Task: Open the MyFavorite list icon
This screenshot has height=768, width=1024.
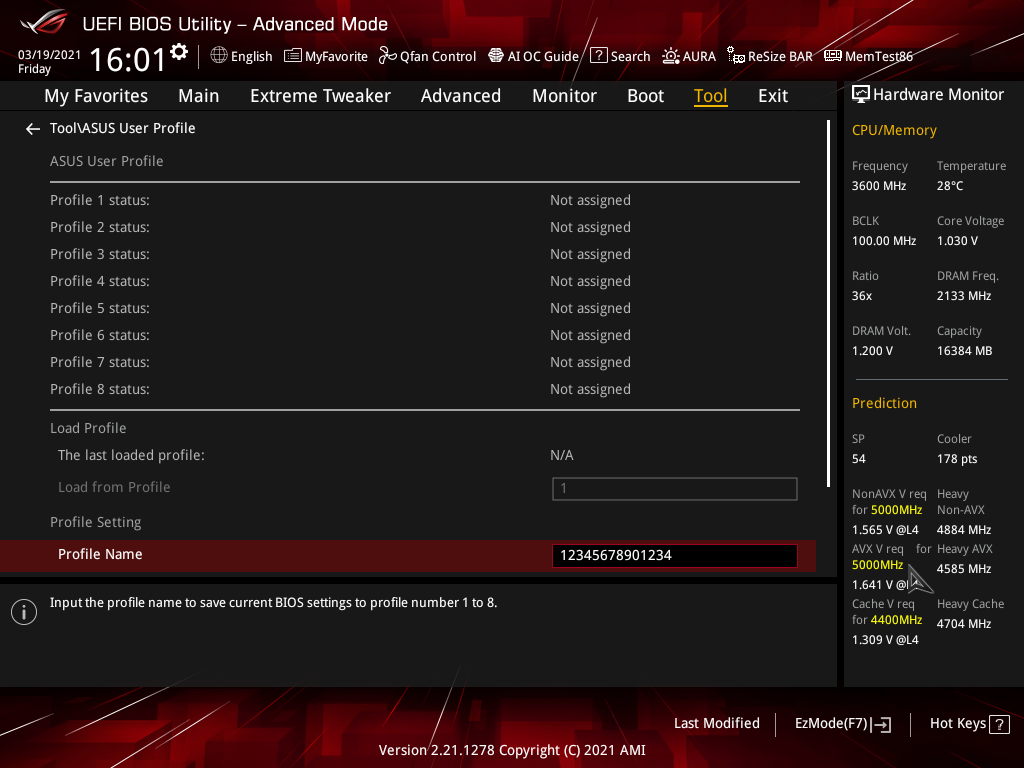Action: click(293, 56)
